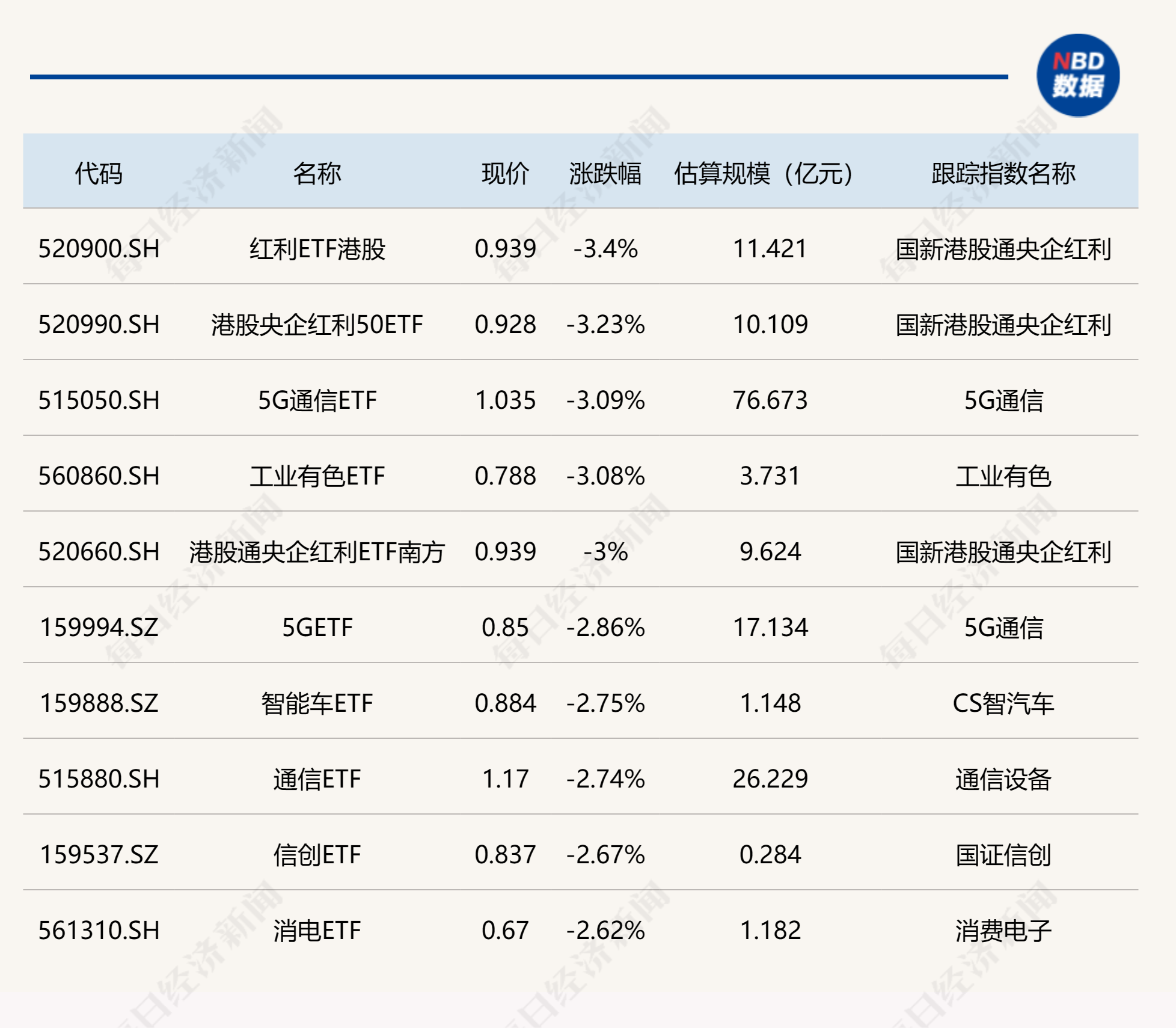
Task: Click change value -3%
Action: click(605, 552)
